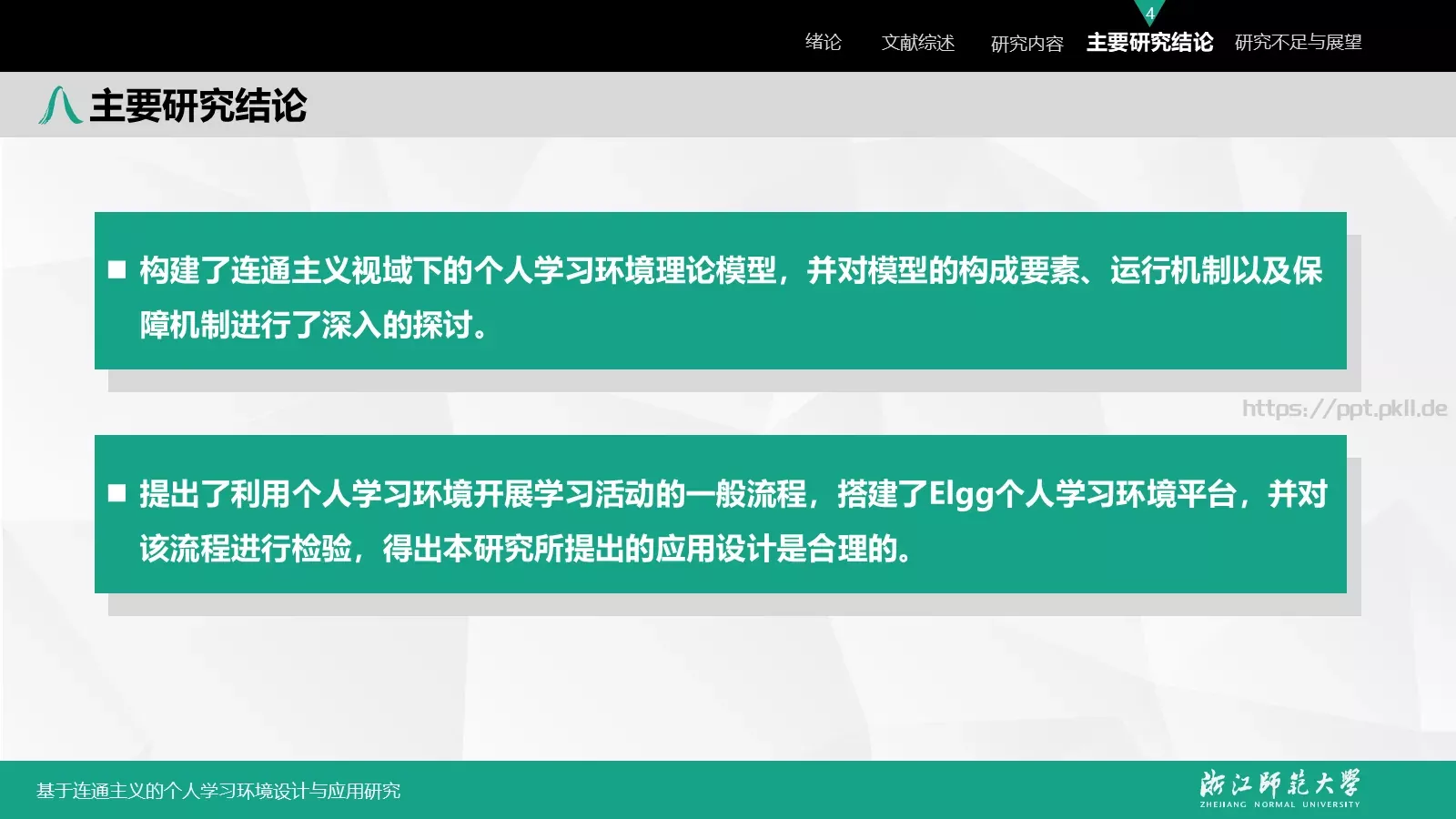Click the ZHEJIANG NORMAL UNIVERSITY caption text
Screen dimensions: 1456x819
point(1279,804)
